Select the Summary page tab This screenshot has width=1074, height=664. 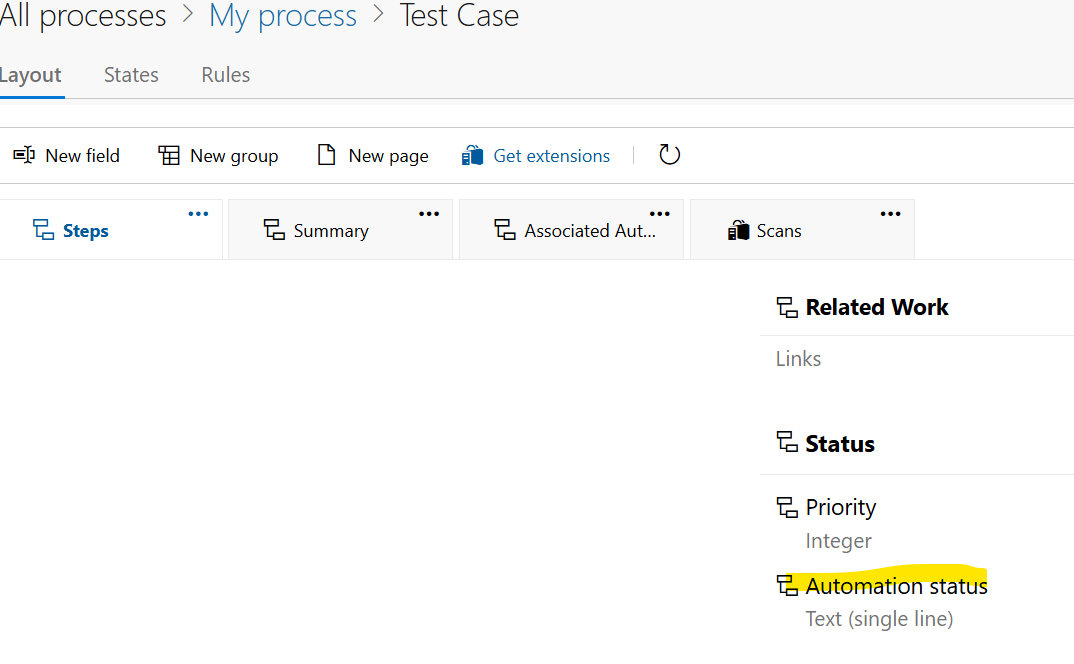click(330, 230)
